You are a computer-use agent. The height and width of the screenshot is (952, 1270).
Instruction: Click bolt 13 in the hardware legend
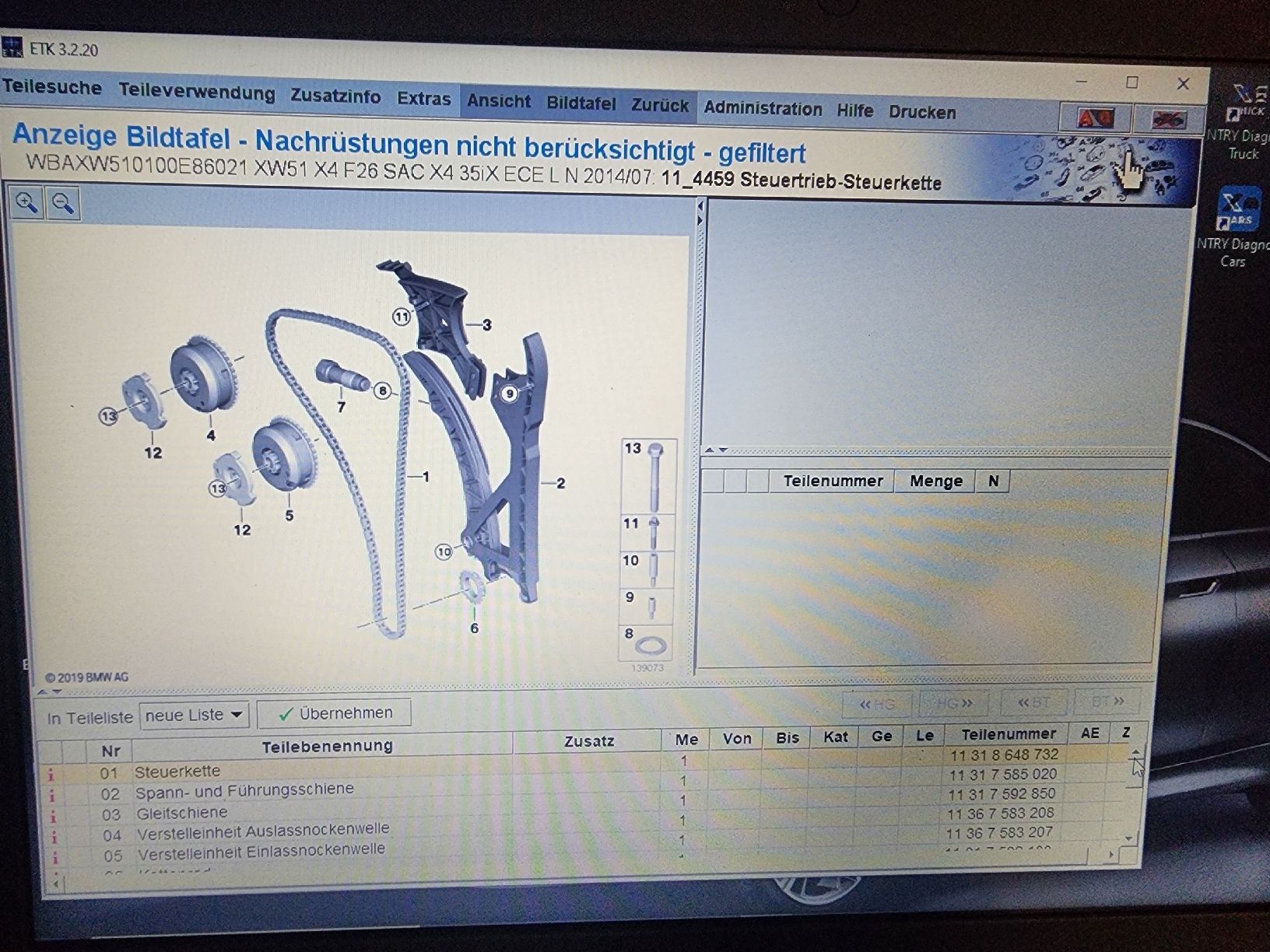(647, 475)
